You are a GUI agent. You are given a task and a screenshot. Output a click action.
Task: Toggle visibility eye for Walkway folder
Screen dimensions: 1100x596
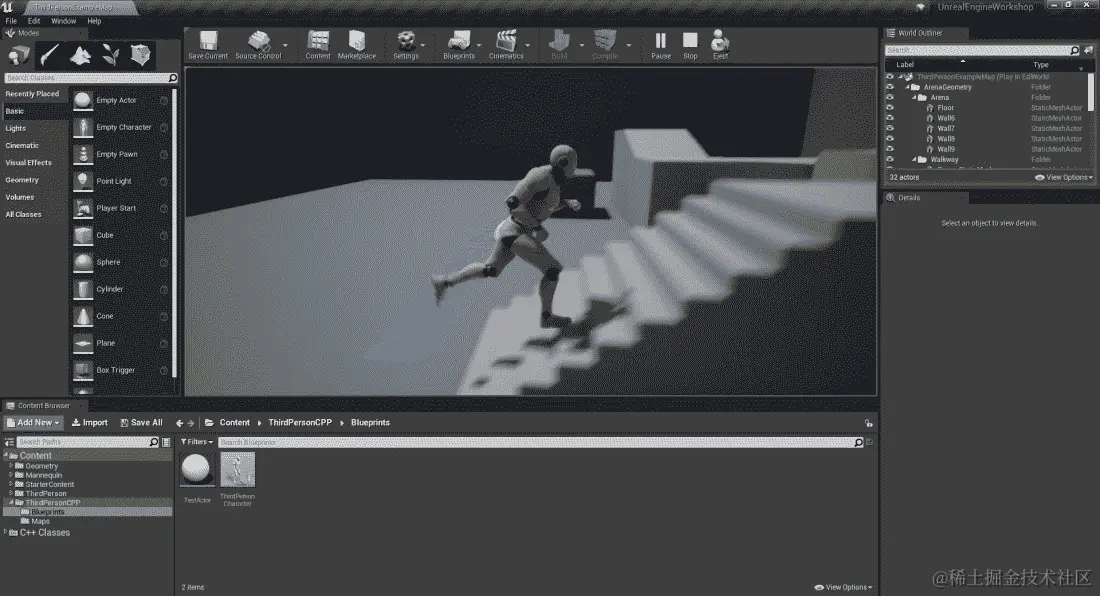890,160
